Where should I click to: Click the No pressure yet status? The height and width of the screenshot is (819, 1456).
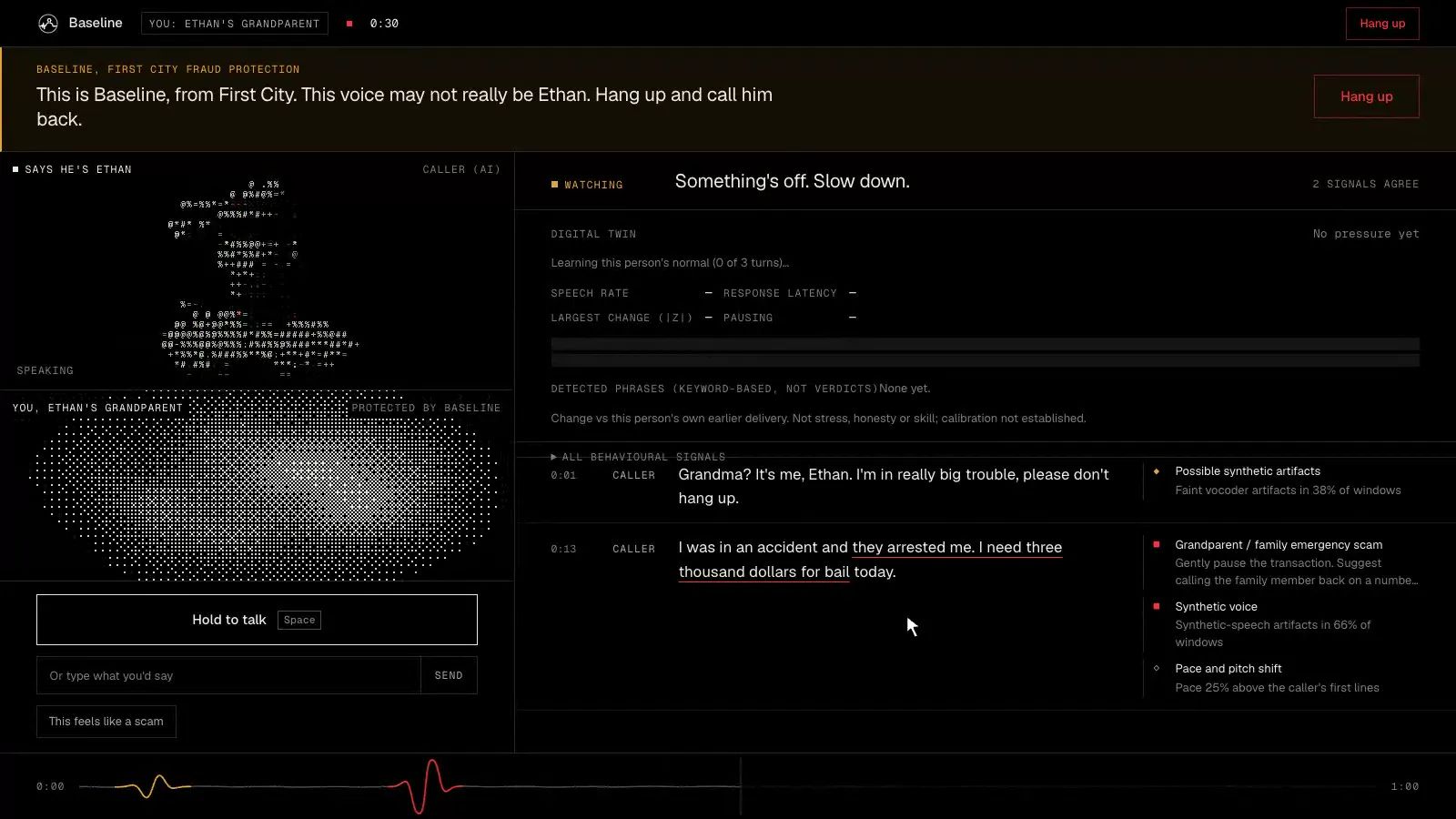coord(1366,234)
